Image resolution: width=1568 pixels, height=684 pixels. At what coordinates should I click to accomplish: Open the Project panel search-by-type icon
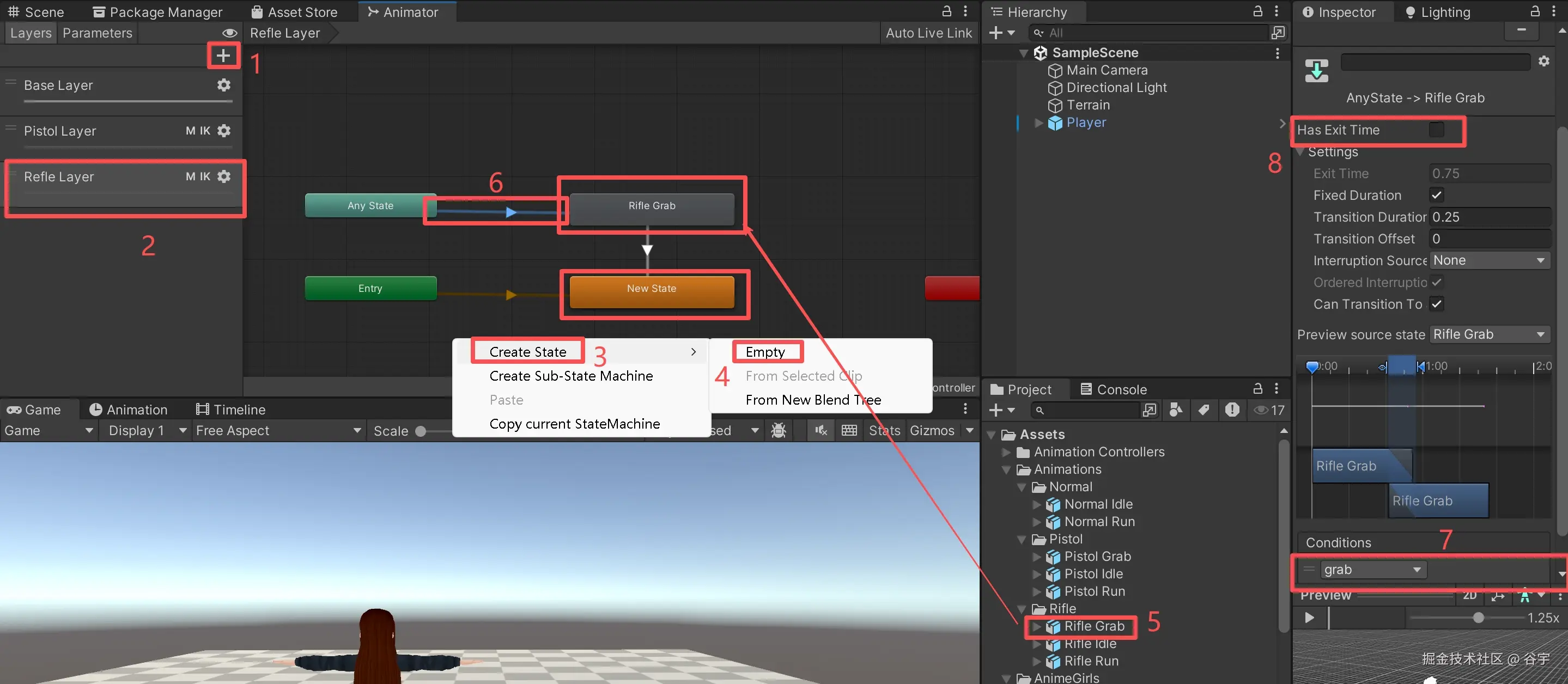(1176, 410)
